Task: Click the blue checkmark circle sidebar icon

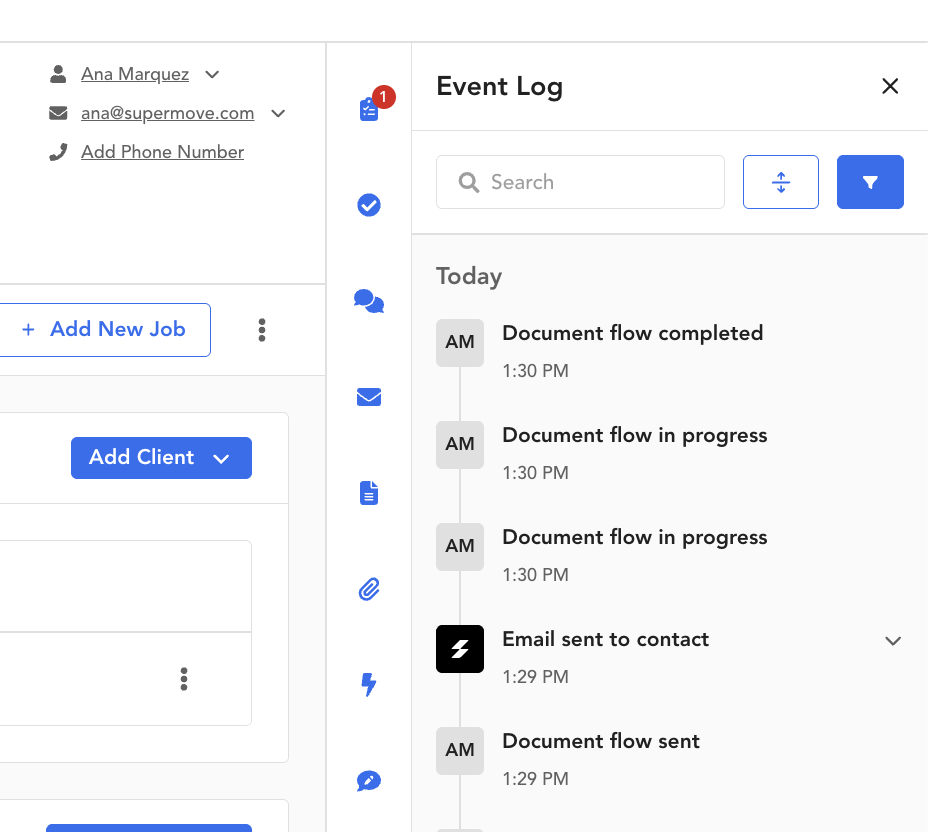Action: click(x=369, y=205)
